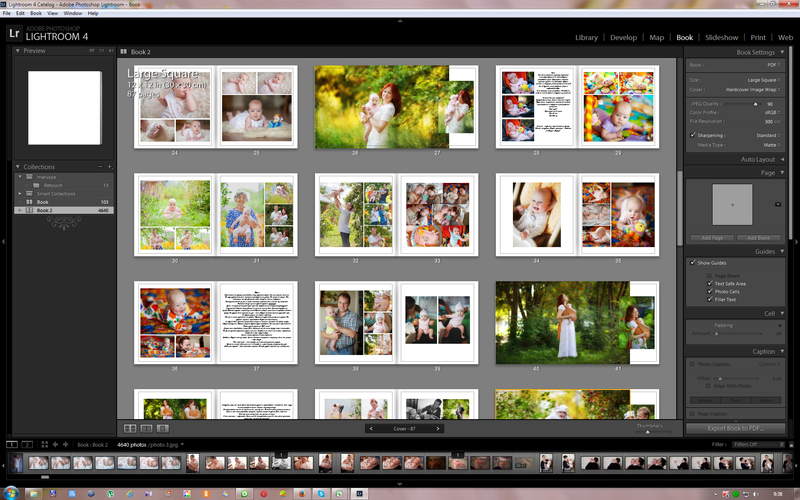Uncheck the Text Safe Area guide
This screenshot has height=500, width=800.
709,284
